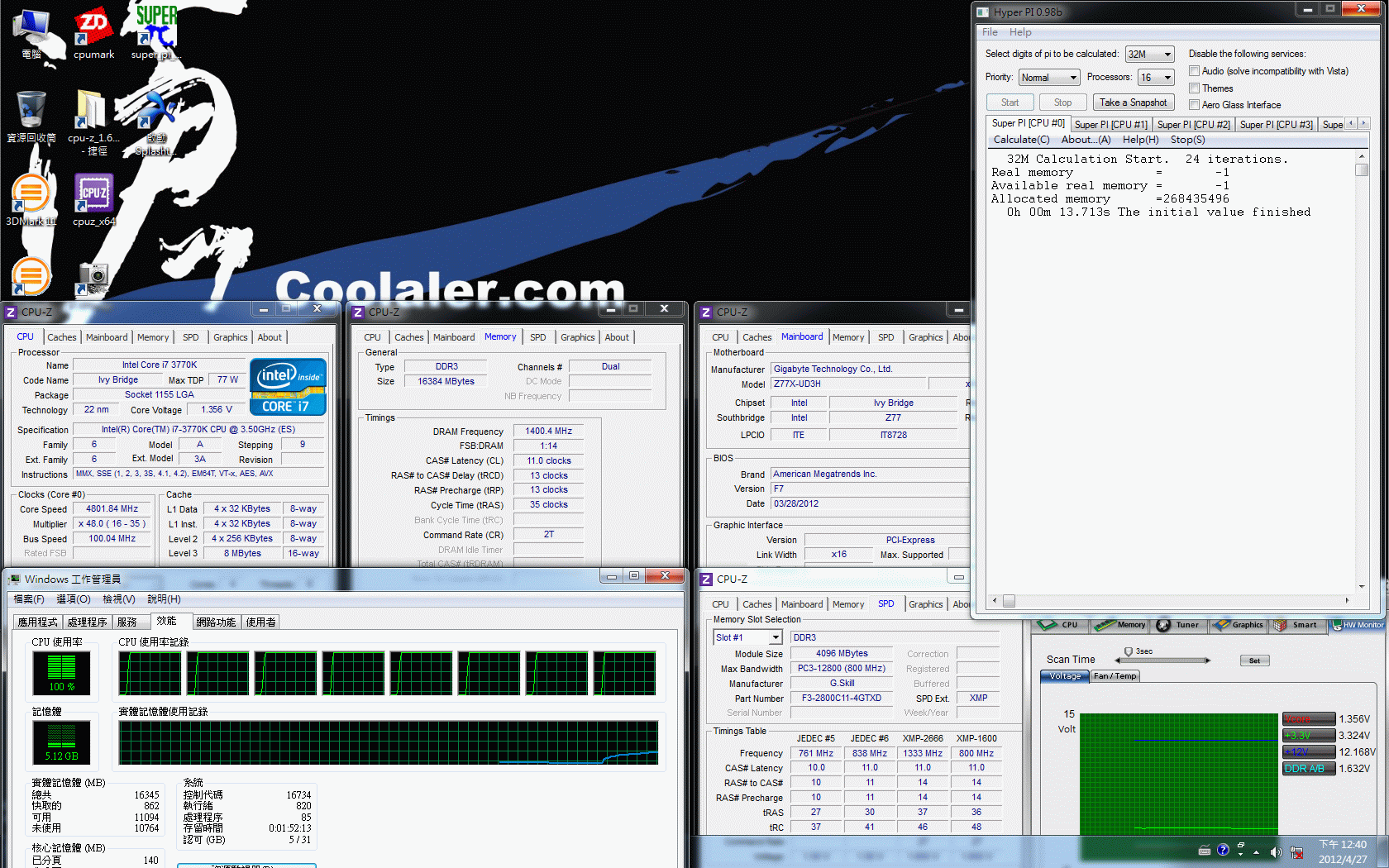Open the orange shortcut icon below 3DMark 11
1389x868 pixels.
pyautogui.click(x=31, y=277)
